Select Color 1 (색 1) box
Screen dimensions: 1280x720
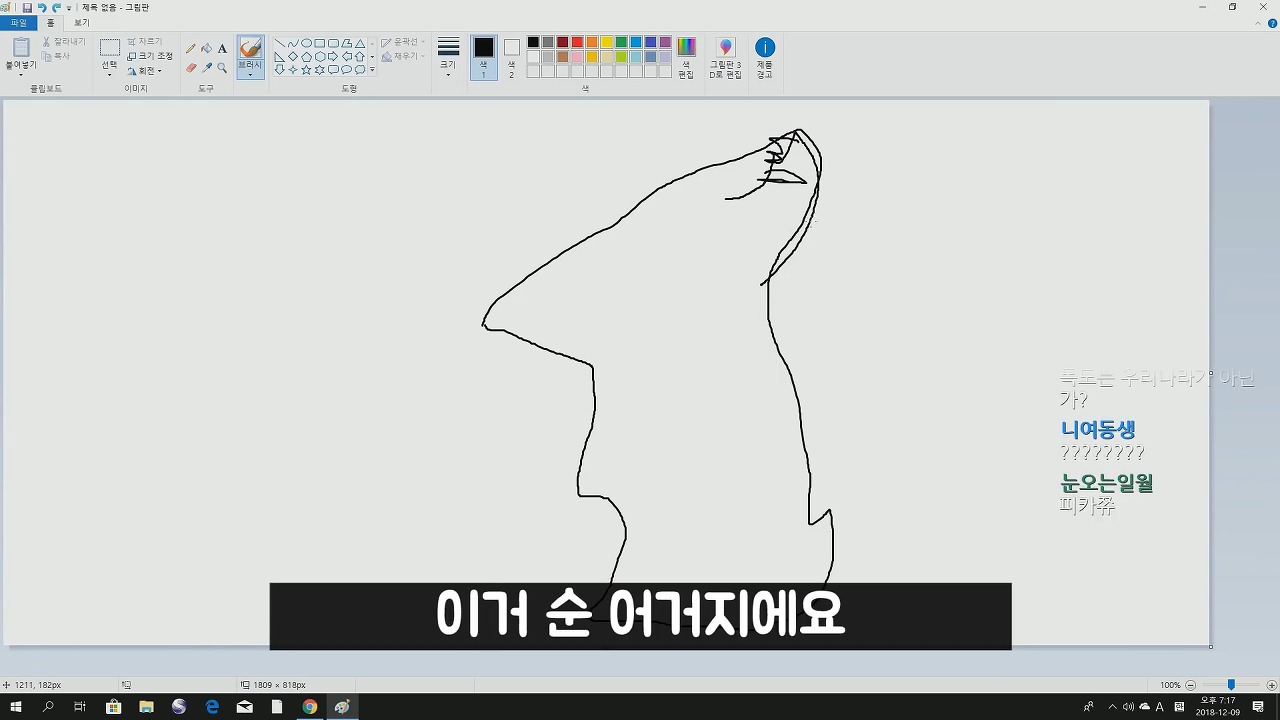click(x=484, y=57)
